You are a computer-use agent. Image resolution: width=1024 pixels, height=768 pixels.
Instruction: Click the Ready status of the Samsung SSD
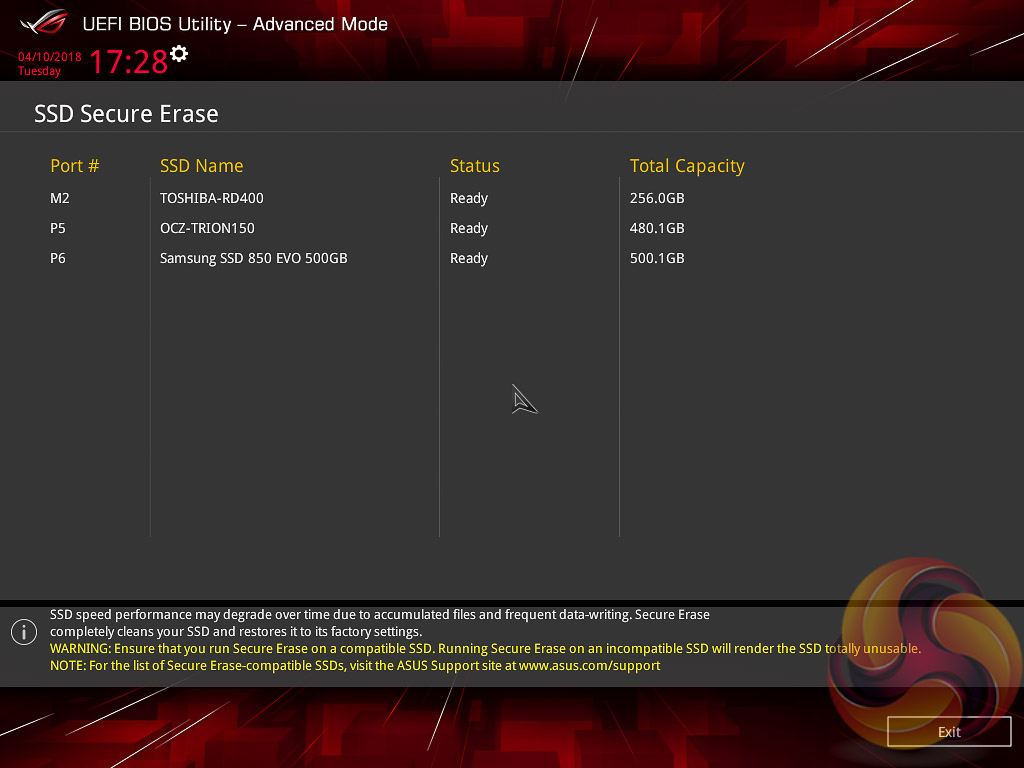[x=469, y=259]
